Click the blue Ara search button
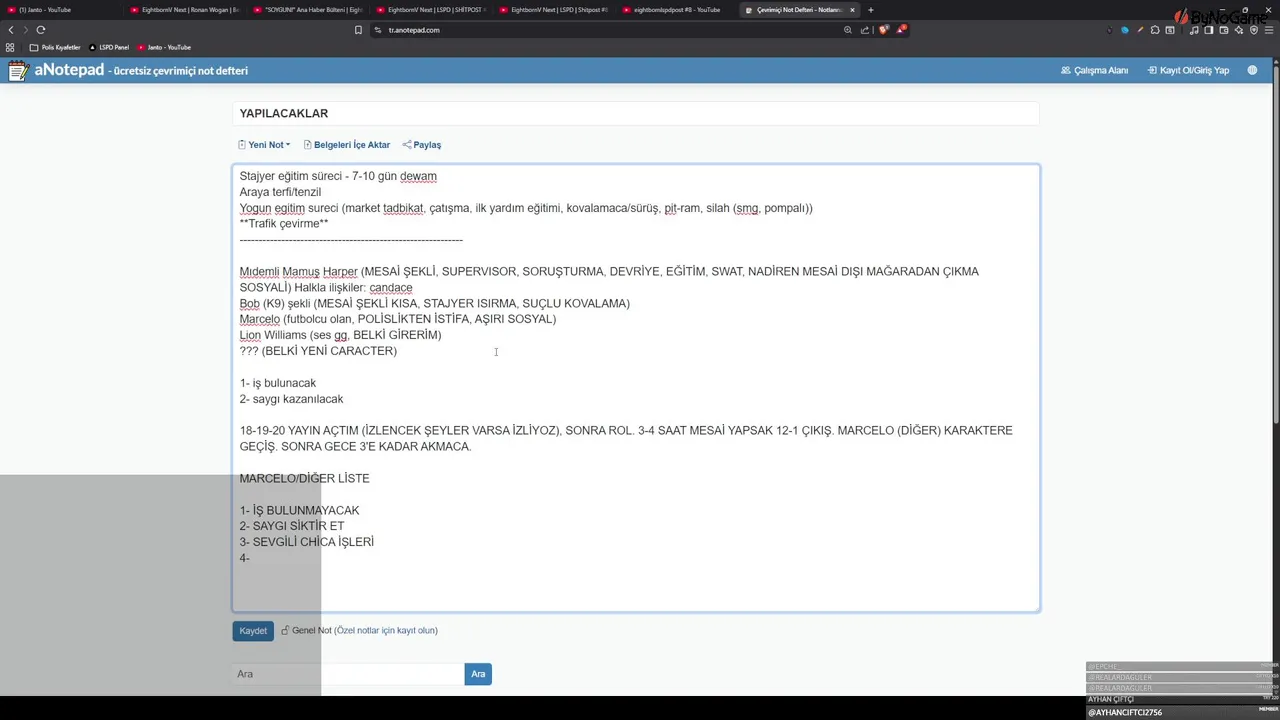This screenshot has width=1280, height=720. point(478,674)
